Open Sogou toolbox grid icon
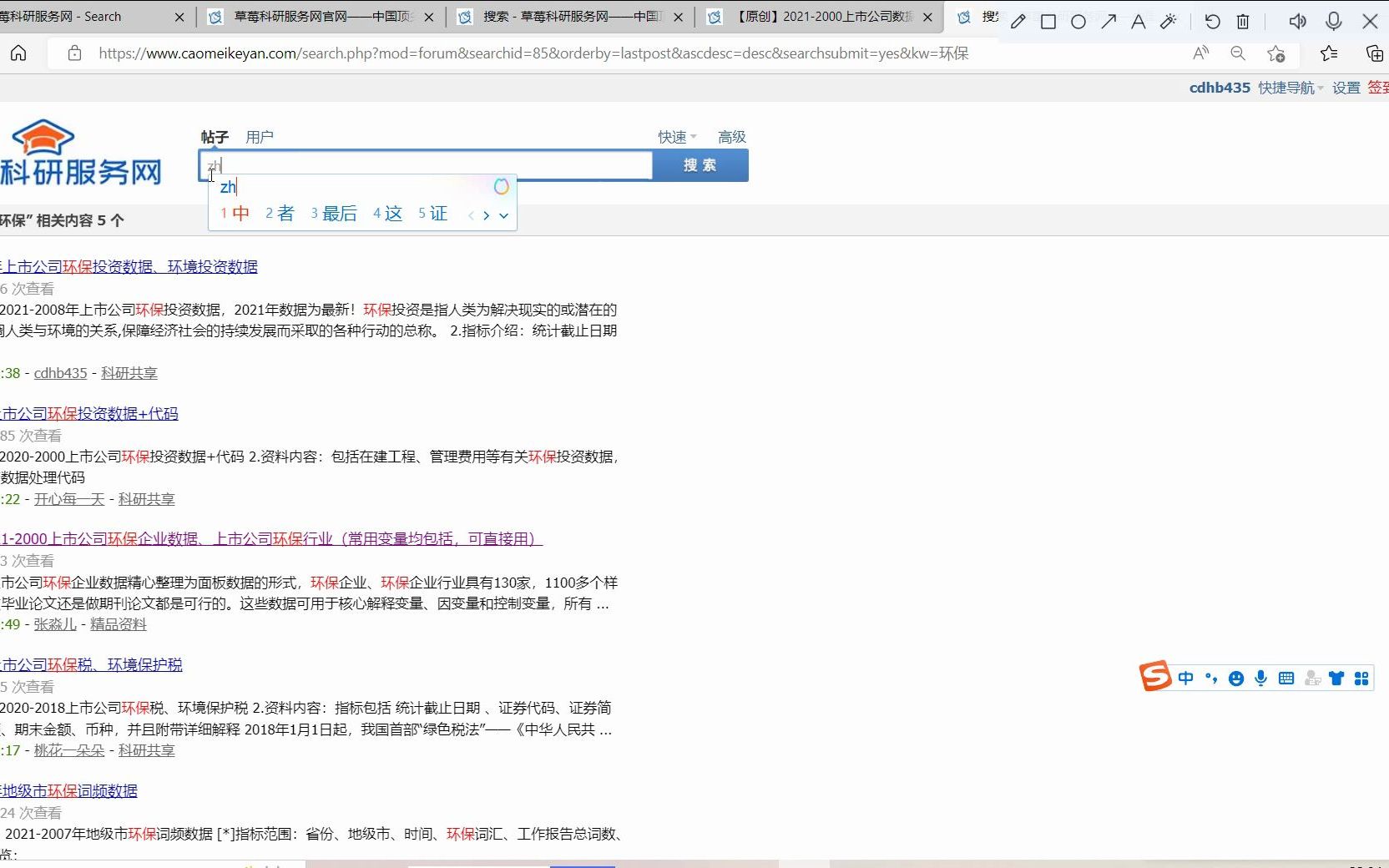The width and height of the screenshot is (1389, 868). (x=1361, y=679)
